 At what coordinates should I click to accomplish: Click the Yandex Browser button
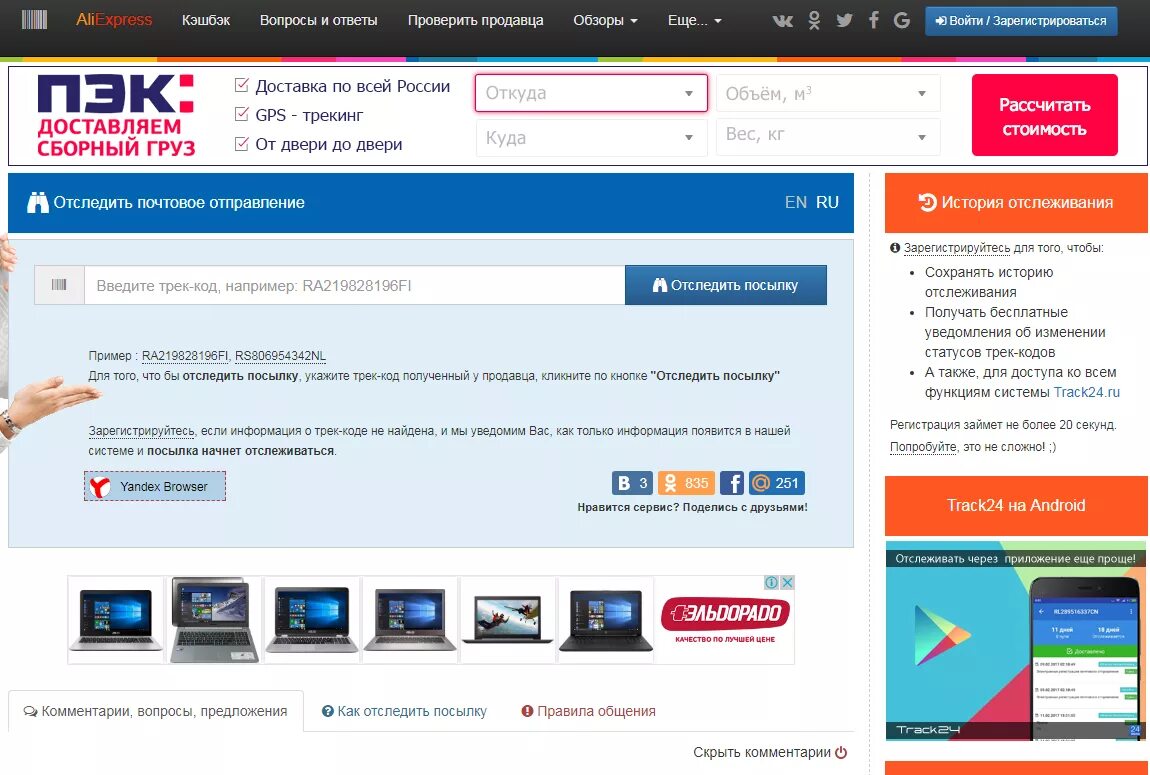click(155, 486)
